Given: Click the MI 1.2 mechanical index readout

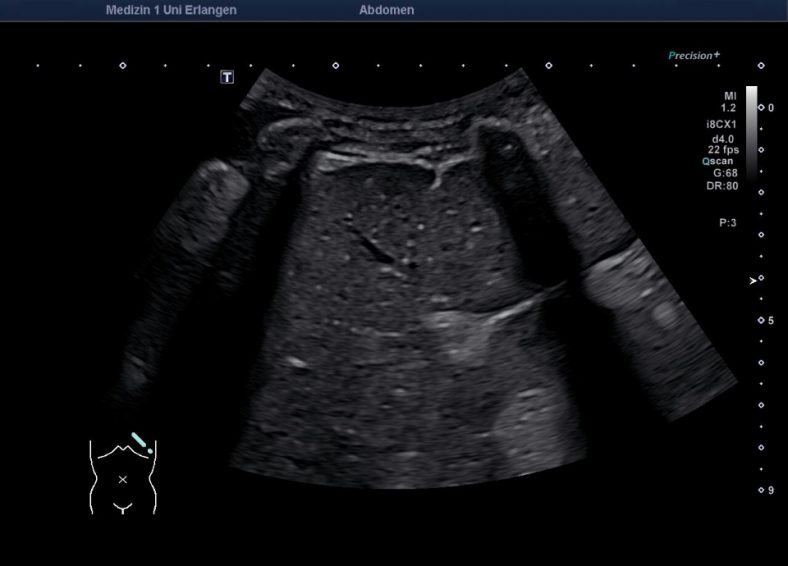Looking at the screenshot, I should click(x=729, y=100).
